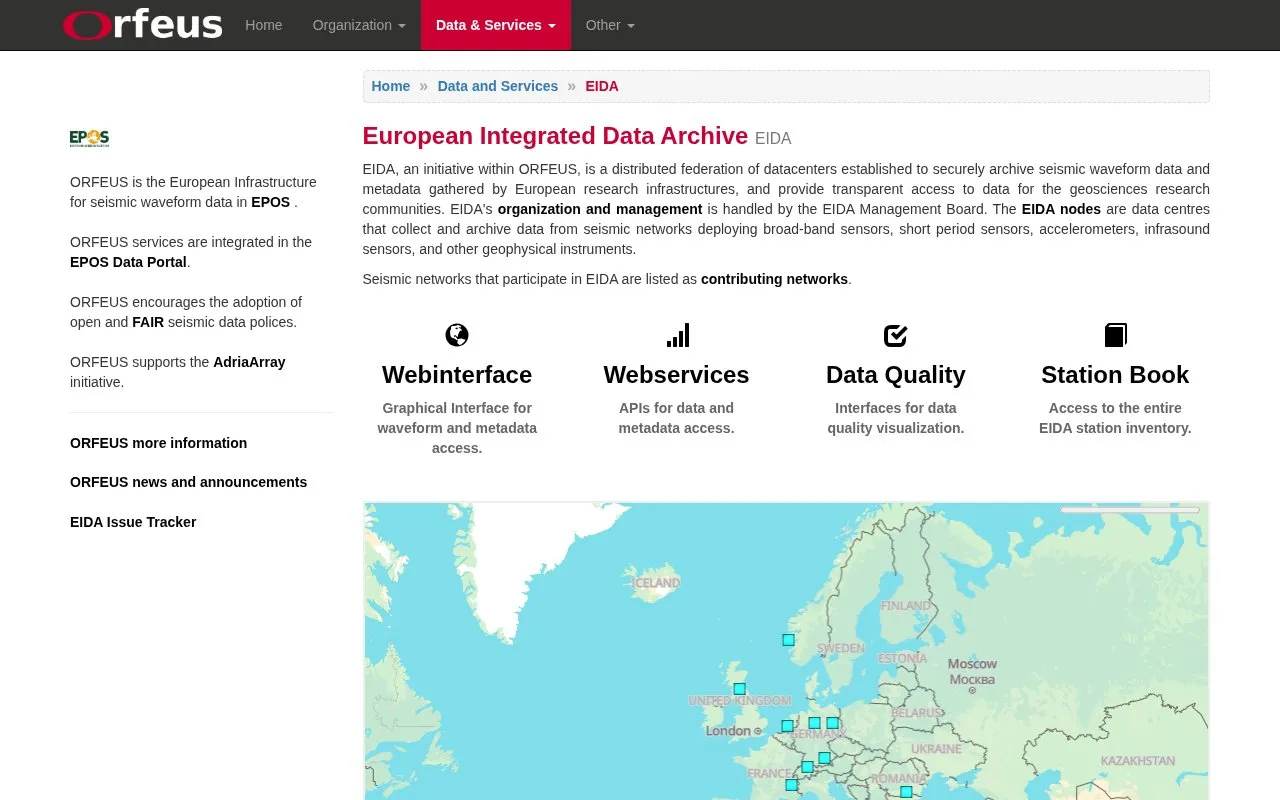Click the FAIR link in the sidebar
1280x800 pixels.
[x=148, y=322]
